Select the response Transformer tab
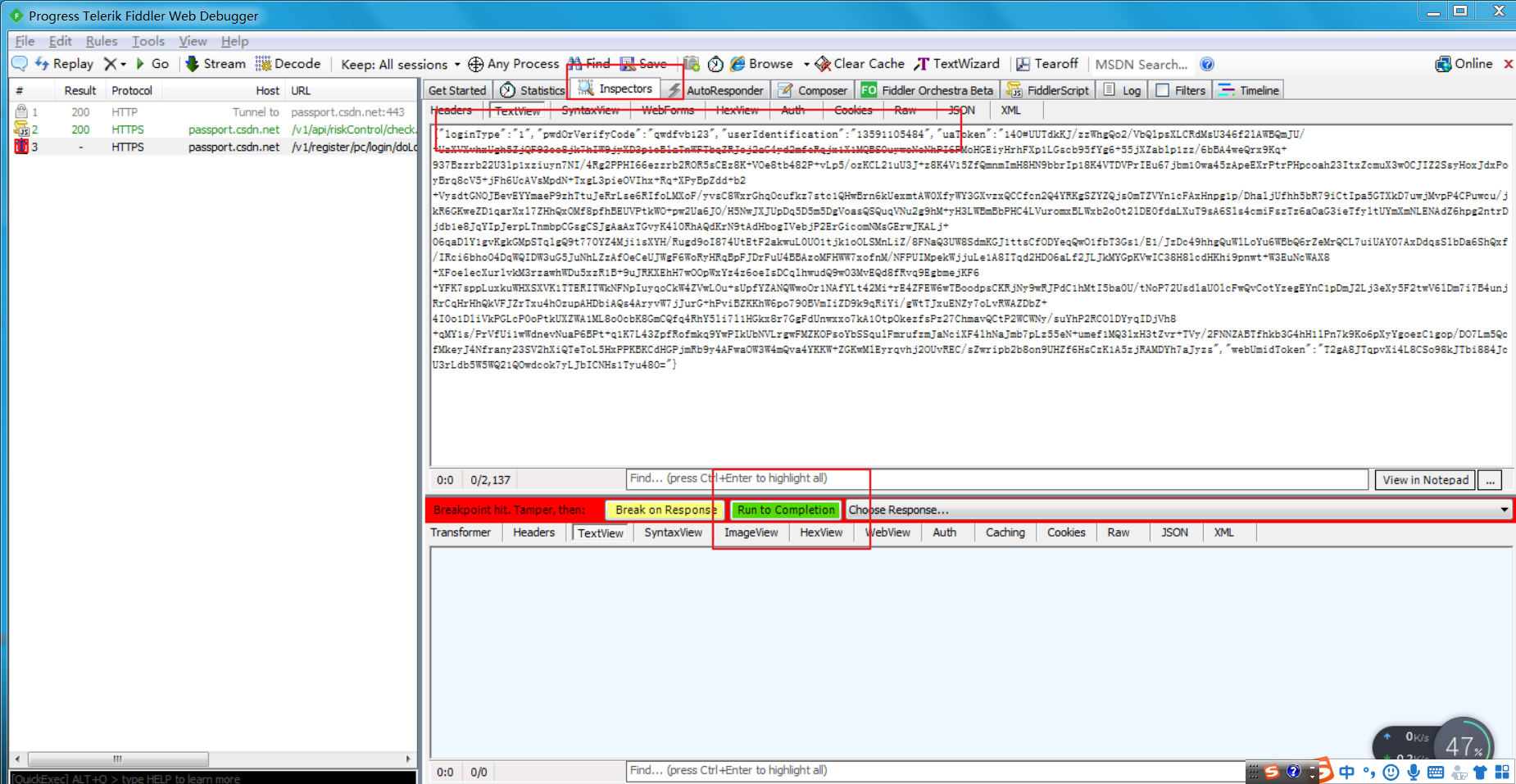 coord(461,532)
